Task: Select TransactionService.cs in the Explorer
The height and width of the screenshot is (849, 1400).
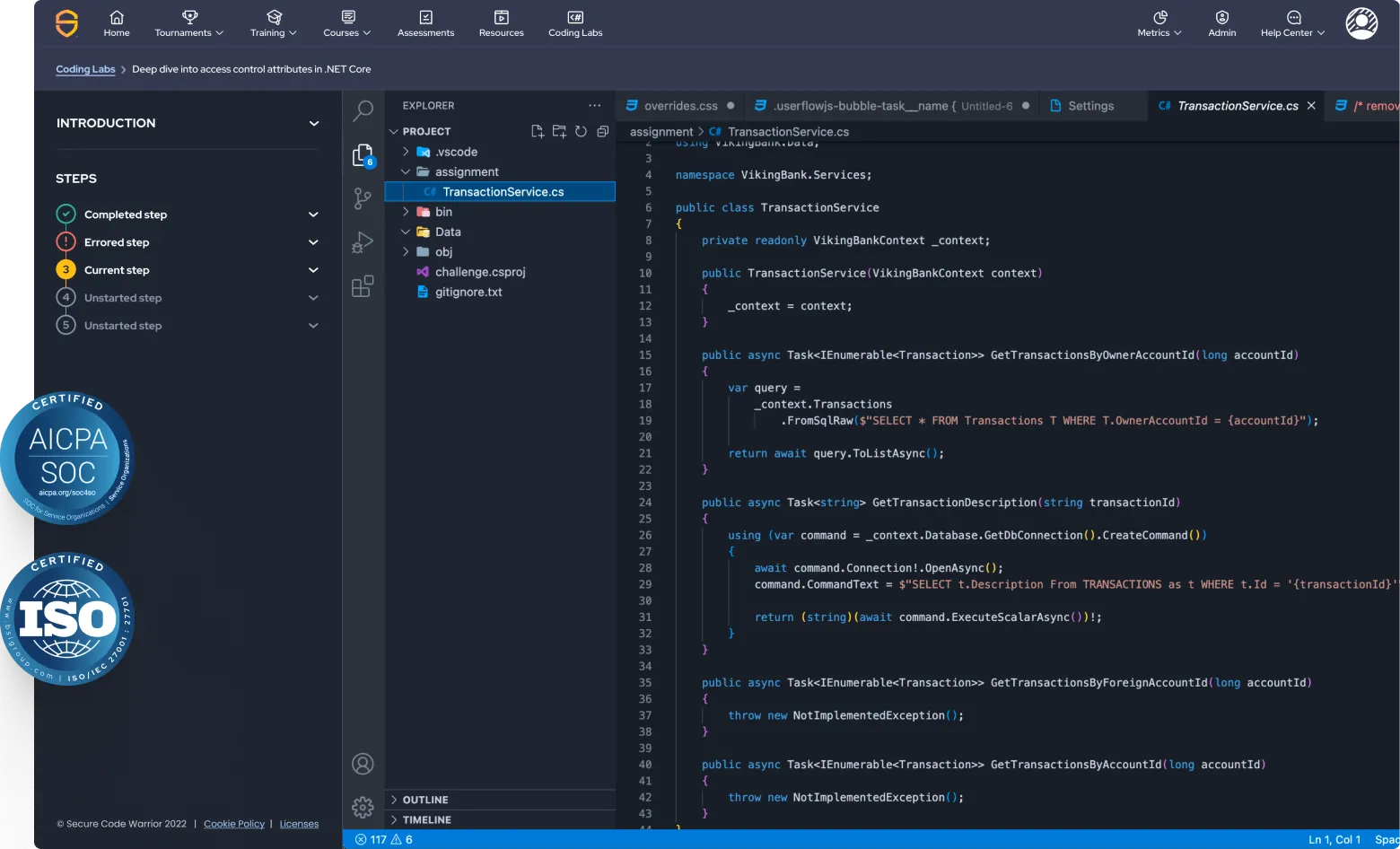Action: point(500,191)
